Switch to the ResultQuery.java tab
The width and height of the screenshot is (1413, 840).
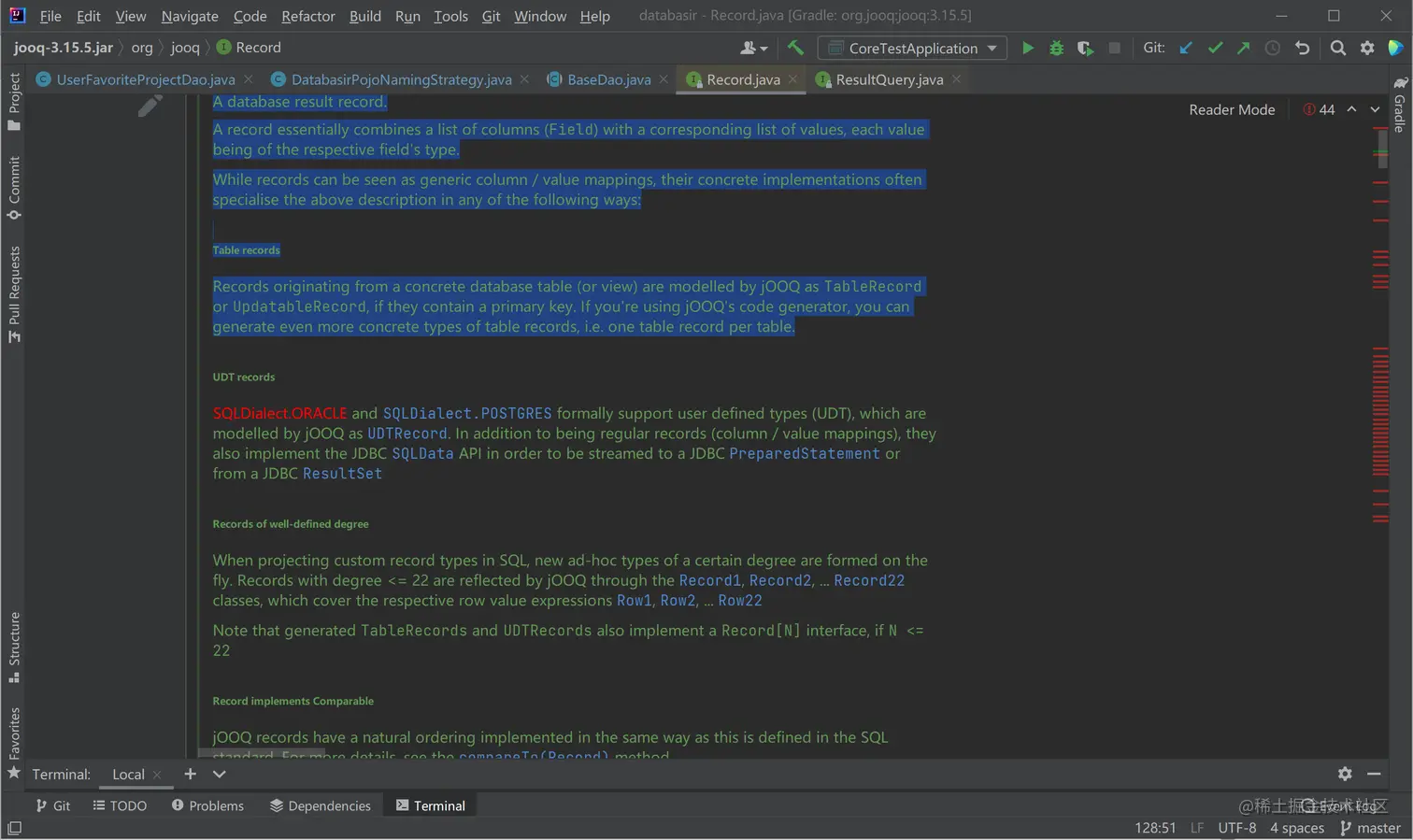(x=889, y=79)
